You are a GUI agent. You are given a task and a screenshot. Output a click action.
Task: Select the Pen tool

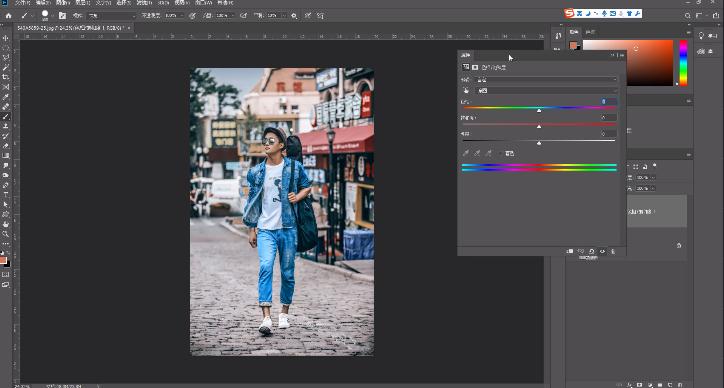[x=6, y=185]
